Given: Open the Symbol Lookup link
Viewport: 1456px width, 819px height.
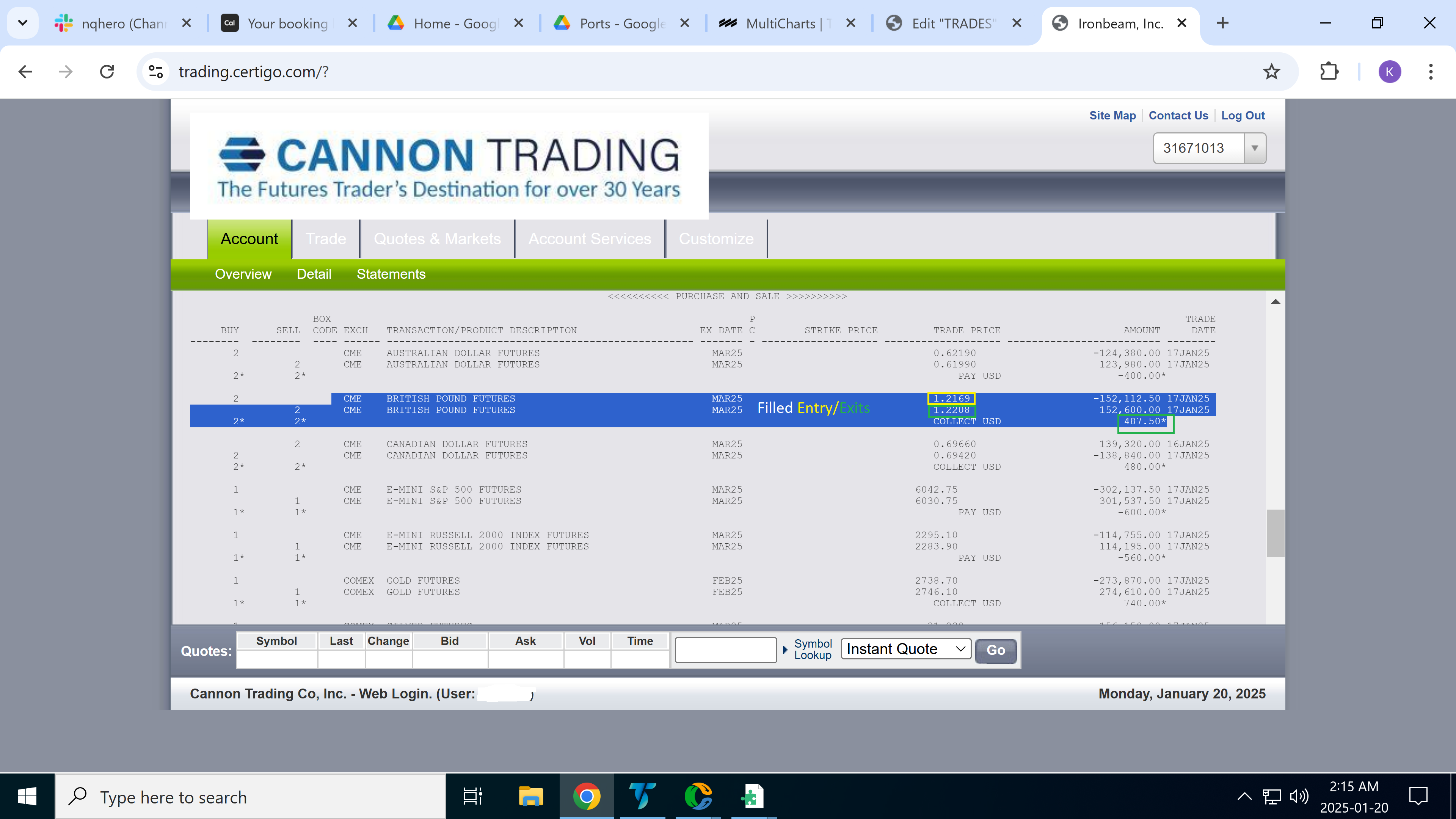Looking at the screenshot, I should 812,650.
